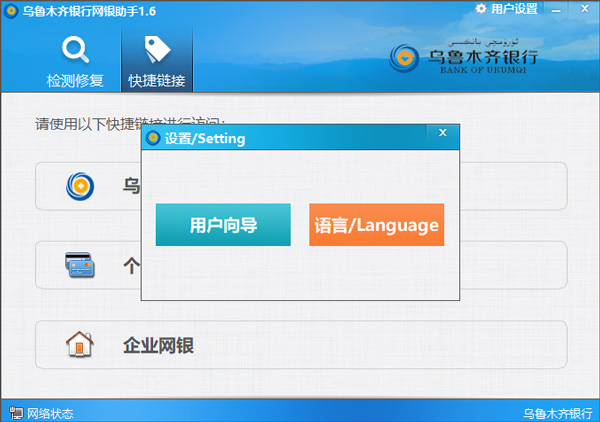Click the tag icon above 快捷链接
This screenshot has width=600, height=422.
pos(157,49)
